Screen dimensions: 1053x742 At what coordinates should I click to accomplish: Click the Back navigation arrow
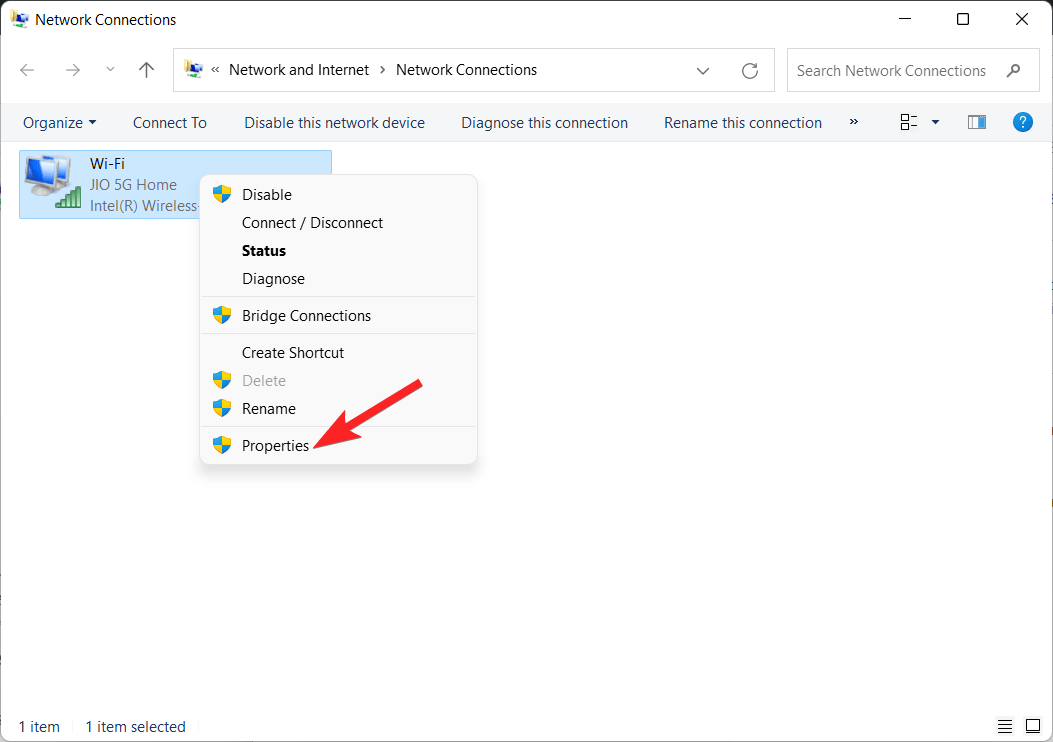point(27,70)
